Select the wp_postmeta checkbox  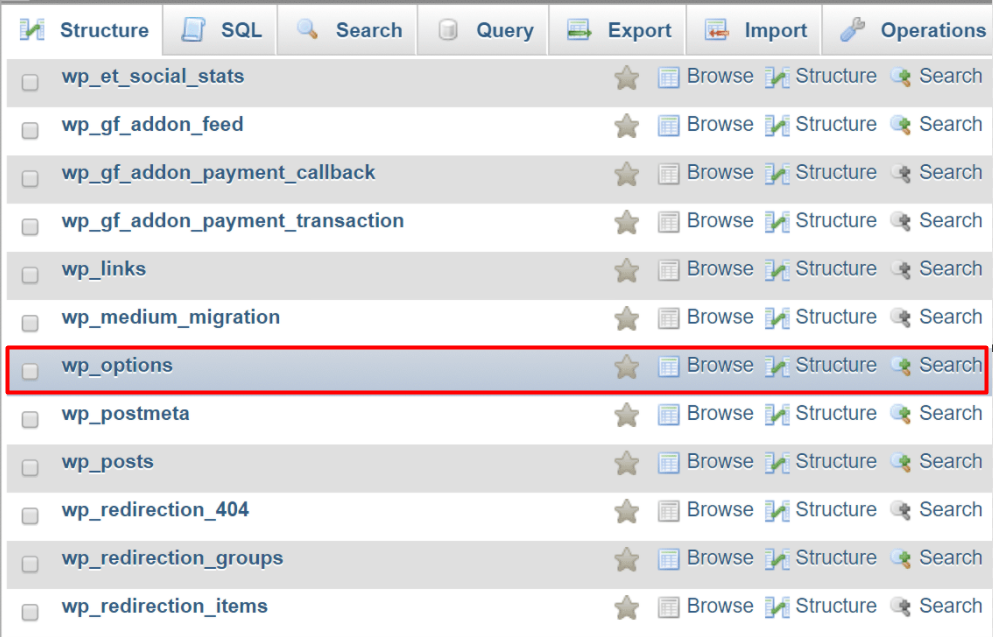[30, 419]
